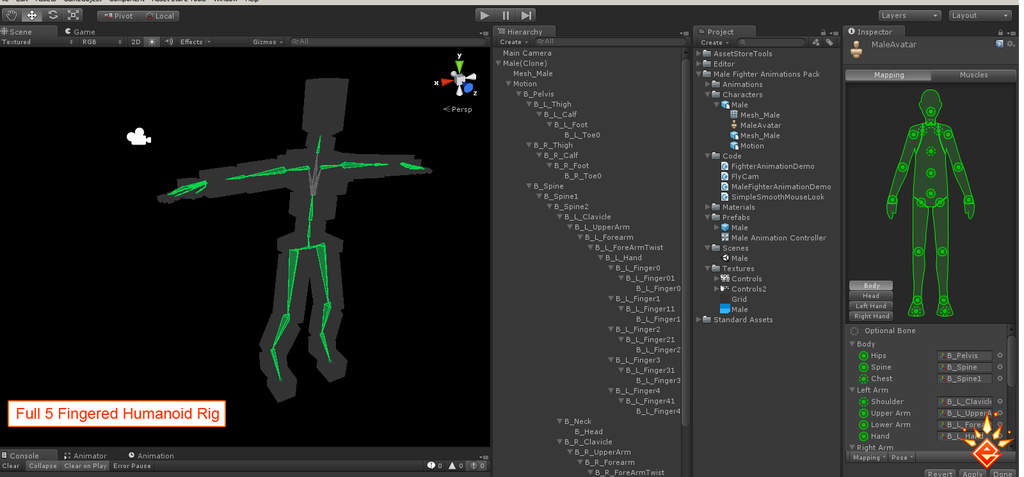Expand the AssetStoreTools folder
The image size is (1024, 477).
699,54
